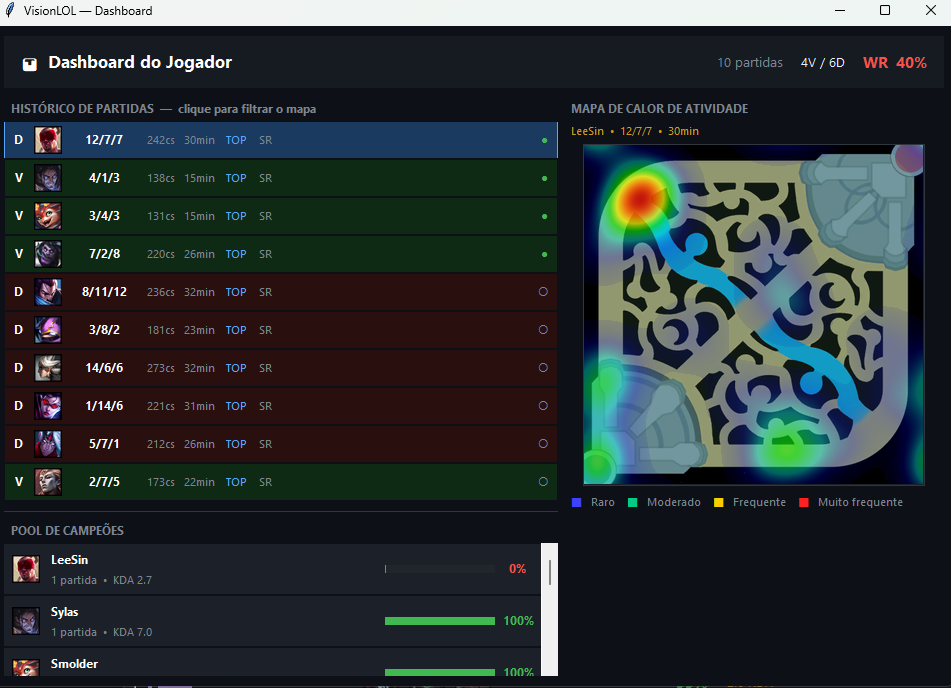The height and width of the screenshot is (688, 951).
Task: Open the Sylas champion icon in Pool de Campeões
Action: (25, 620)
